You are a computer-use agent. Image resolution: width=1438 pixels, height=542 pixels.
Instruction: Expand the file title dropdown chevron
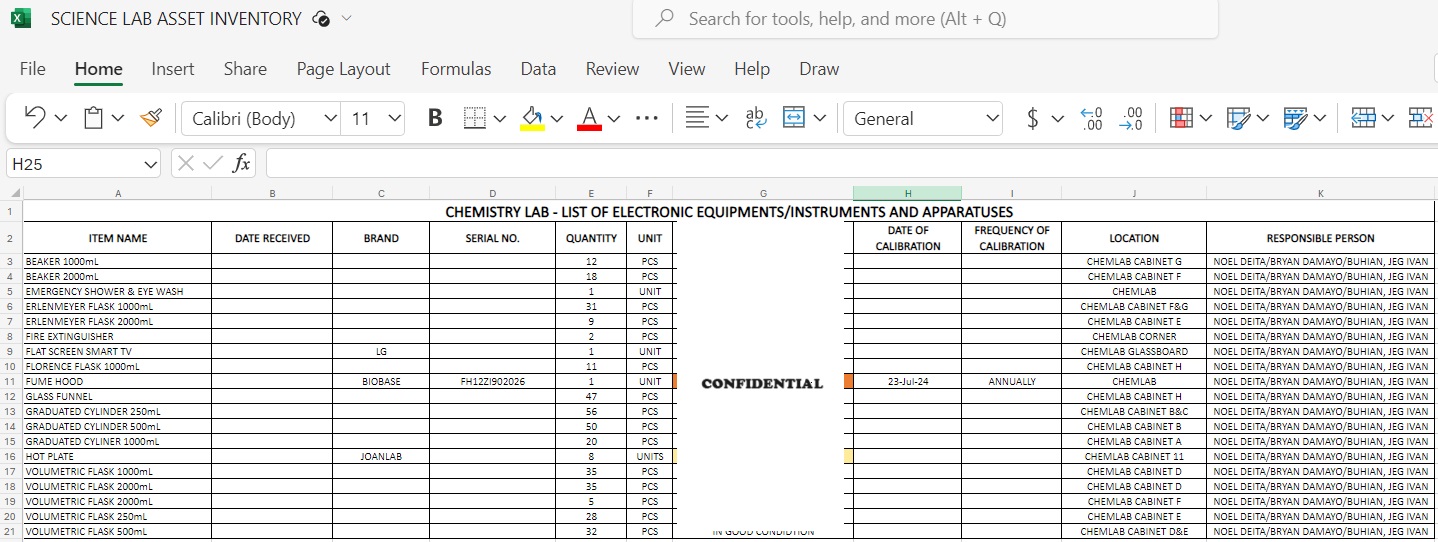click(347, 18)
